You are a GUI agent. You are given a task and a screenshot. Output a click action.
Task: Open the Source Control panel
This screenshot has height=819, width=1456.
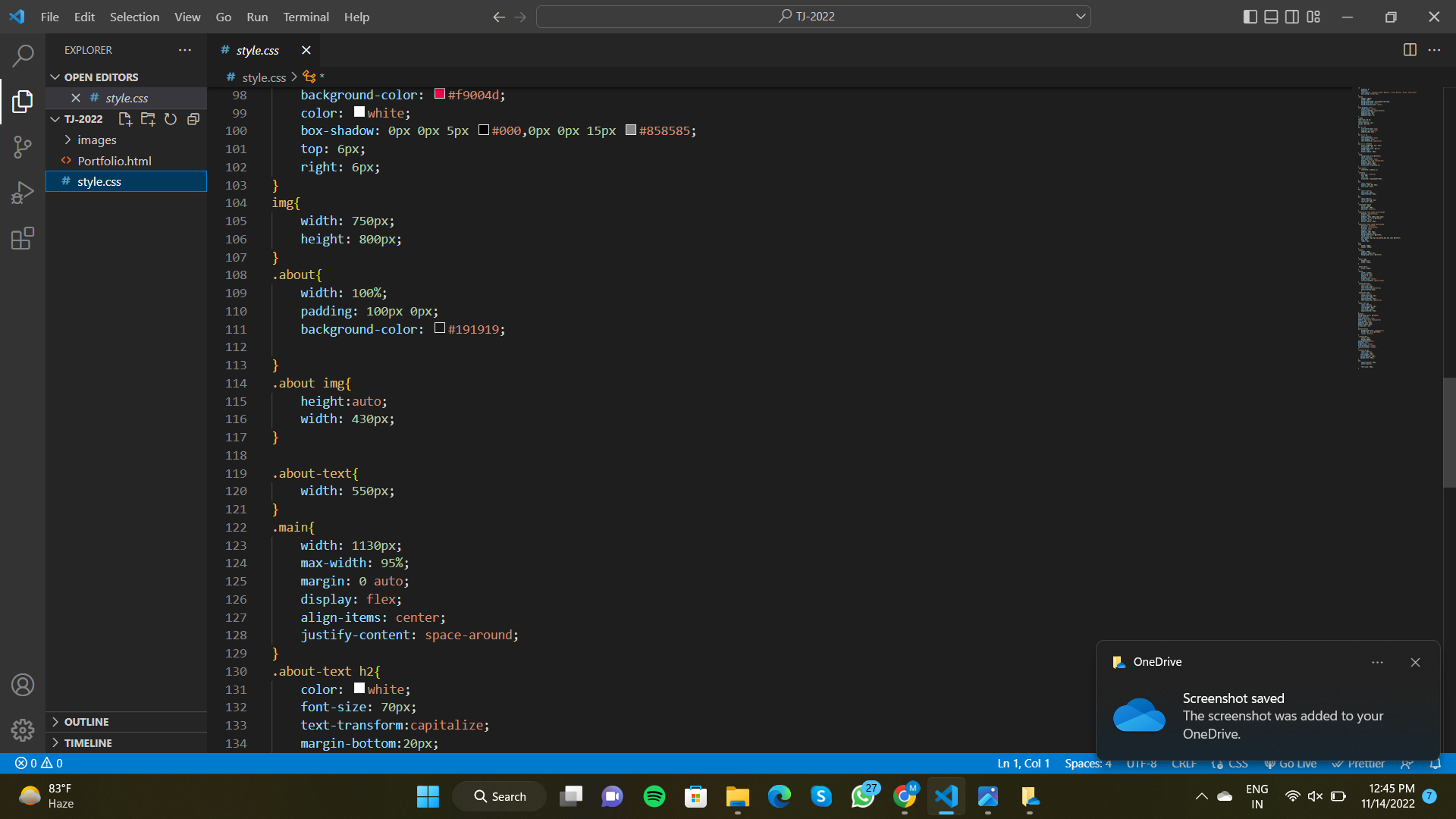click(23, 146)
